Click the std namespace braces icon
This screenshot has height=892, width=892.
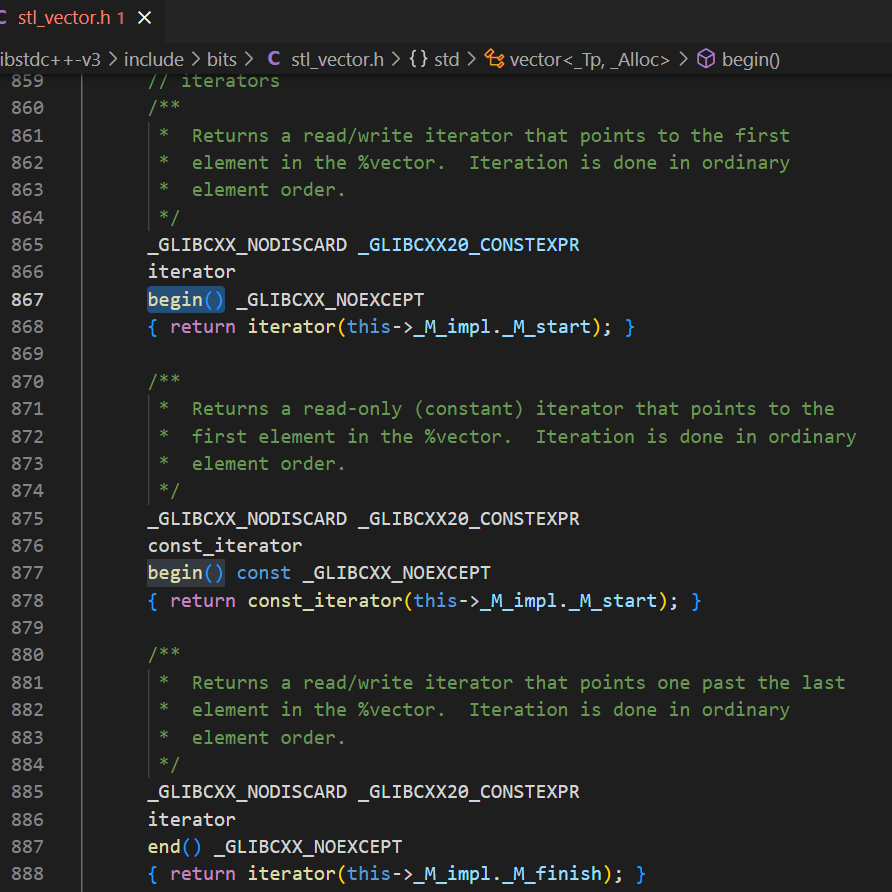pos(418,59)
